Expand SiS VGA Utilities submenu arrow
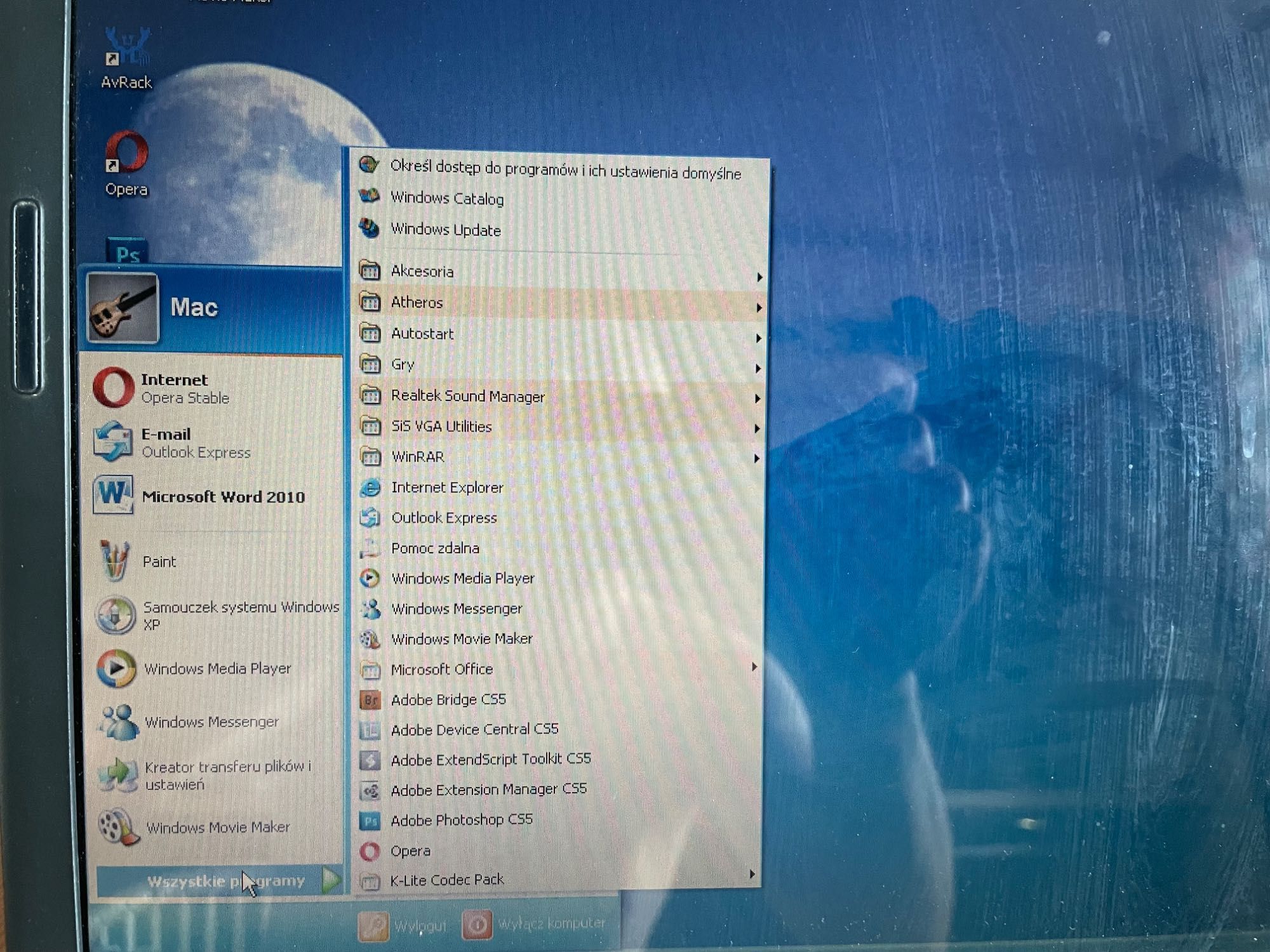The width and height of the screenshot is (1270, 952). [756, 428]
